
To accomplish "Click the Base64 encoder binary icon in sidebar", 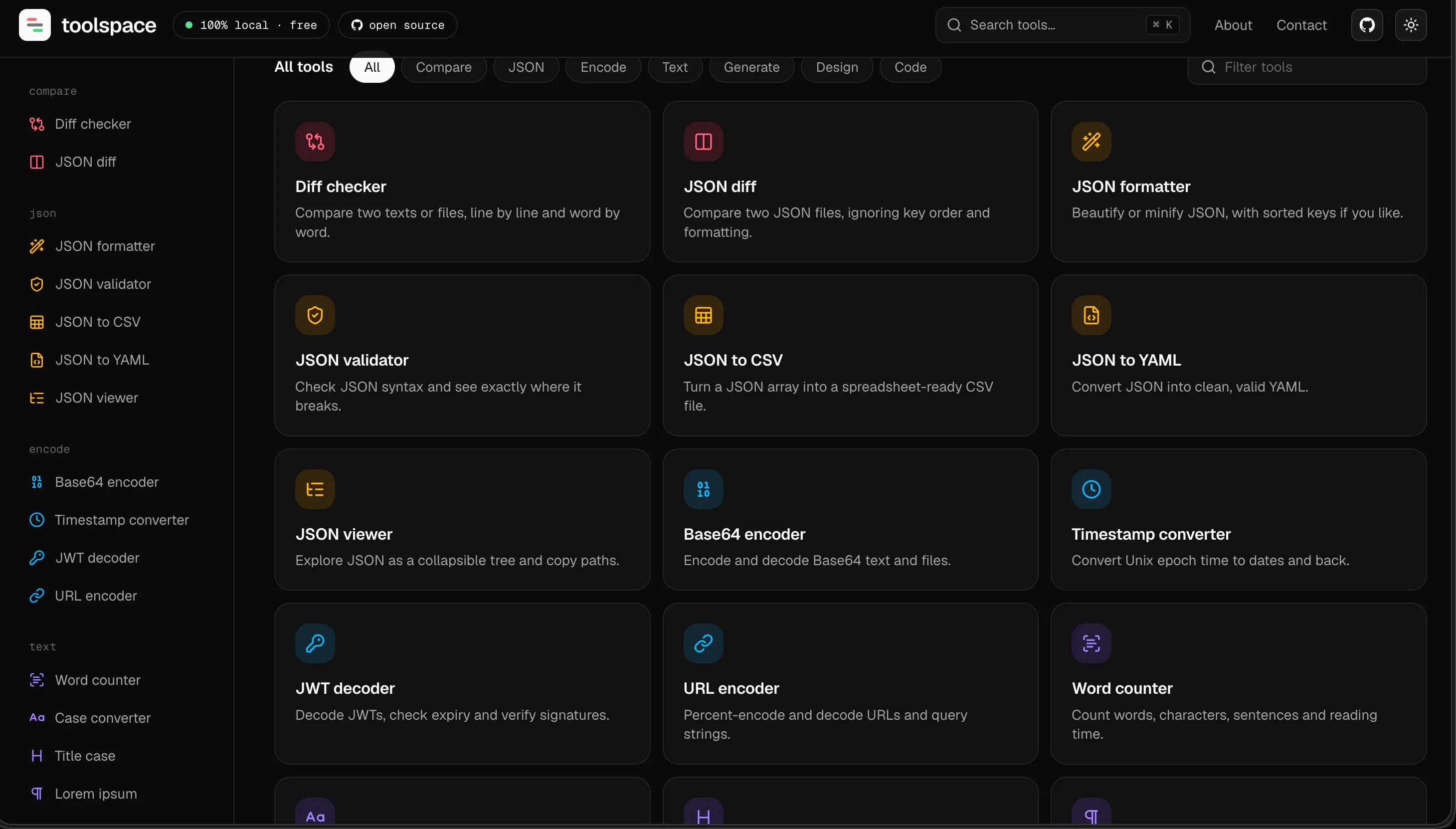I will [x=37, y=482].
